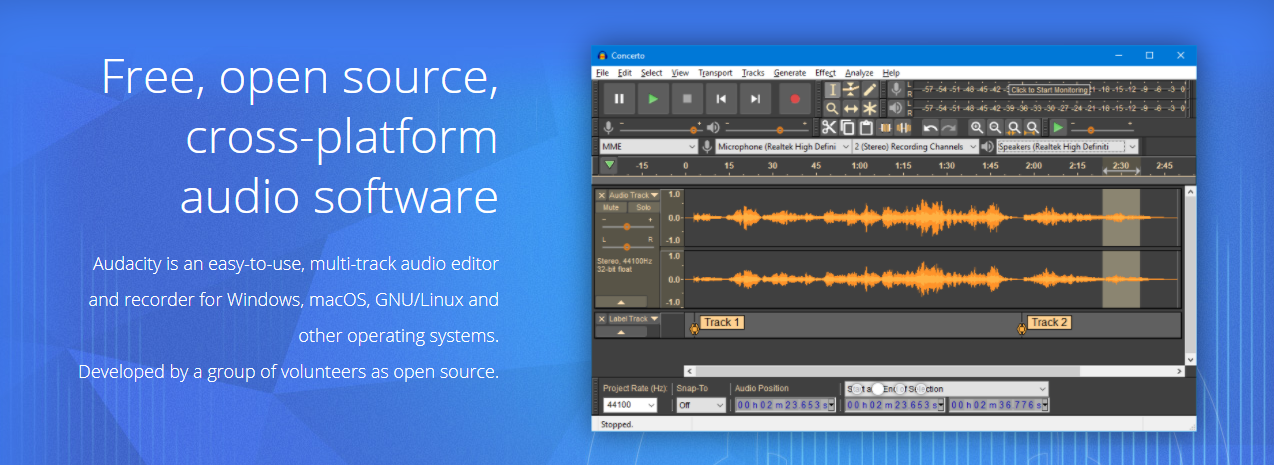
Task: Open the File menu
Action: click(602, 72)
